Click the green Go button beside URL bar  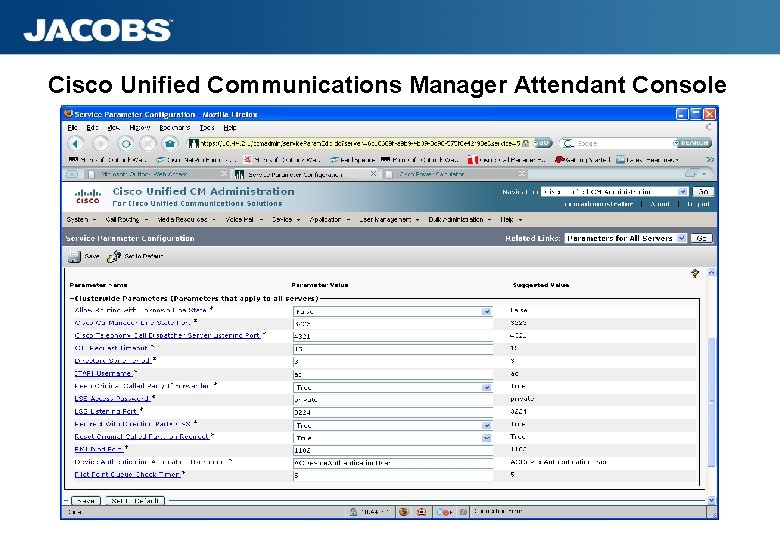542,143
